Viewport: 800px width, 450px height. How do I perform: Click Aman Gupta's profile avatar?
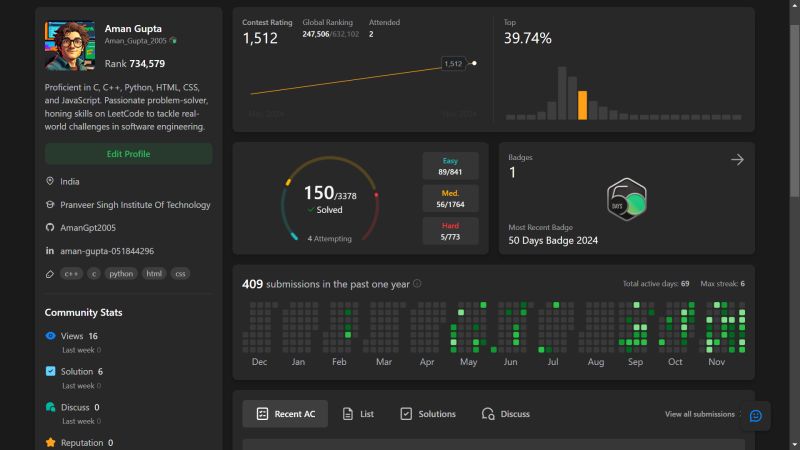(x=70, y=45)
